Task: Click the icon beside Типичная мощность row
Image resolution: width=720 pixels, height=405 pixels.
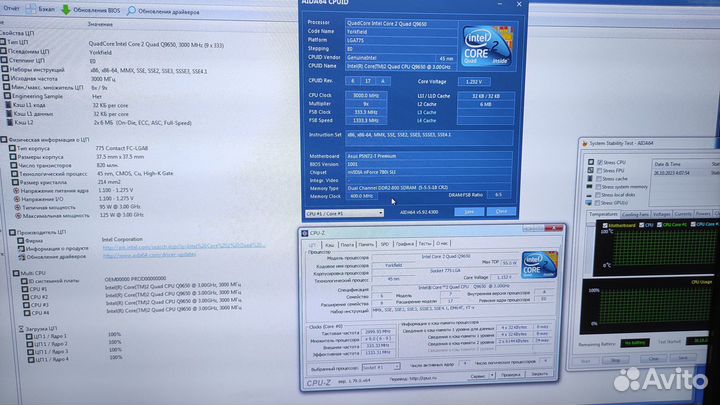Action: [17, 207]
